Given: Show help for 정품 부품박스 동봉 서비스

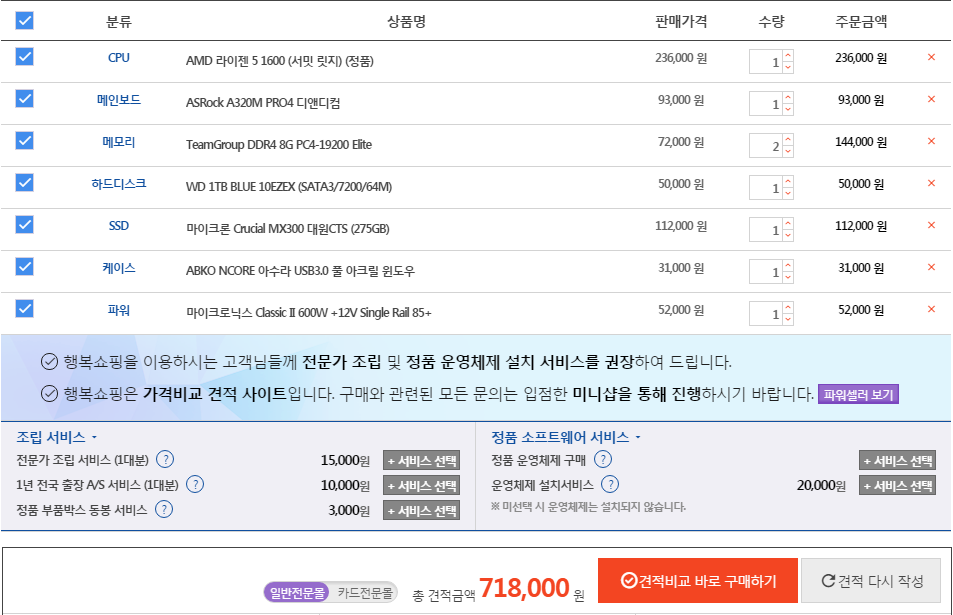Looking at the screenshot, I should coord(164,510).
